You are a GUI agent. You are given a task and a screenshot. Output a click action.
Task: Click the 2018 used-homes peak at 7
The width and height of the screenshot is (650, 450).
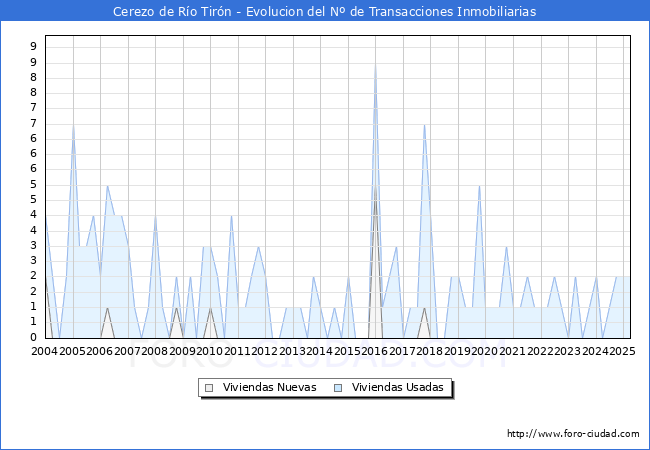click(424, 125)
